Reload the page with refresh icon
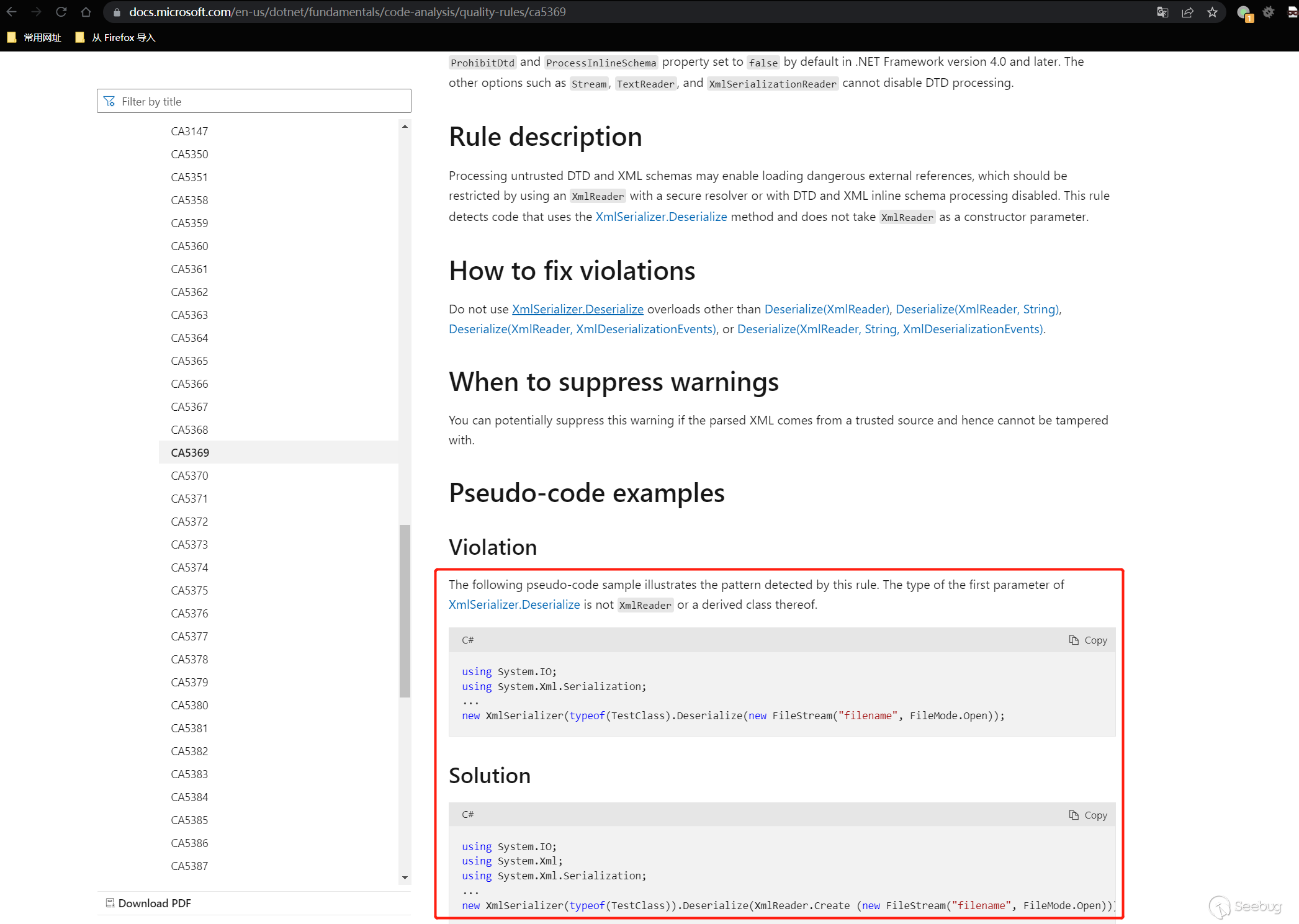This screenshot has height=924, width=1299. 61,12
